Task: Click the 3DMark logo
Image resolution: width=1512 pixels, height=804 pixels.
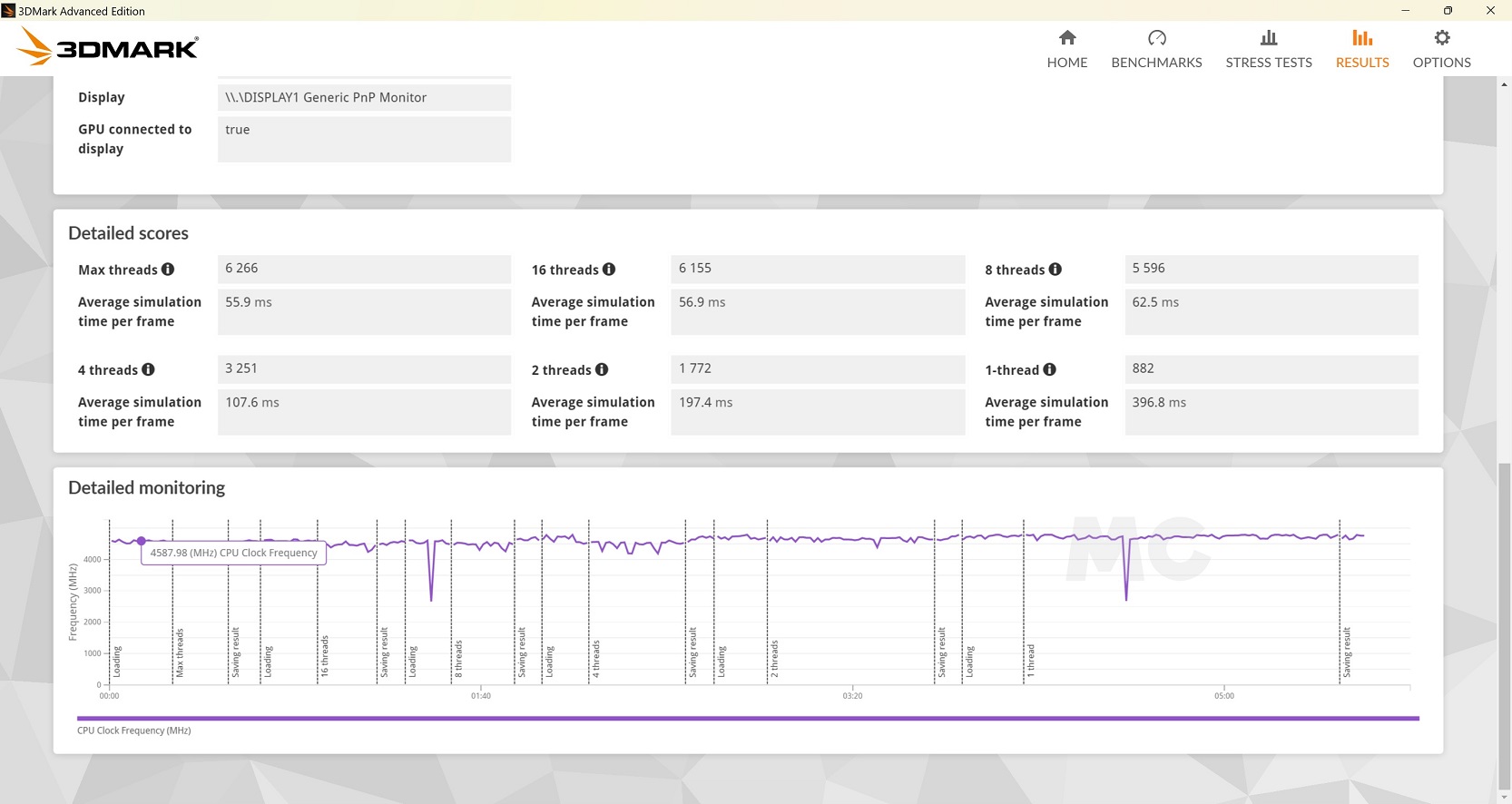Action: [109, 47]
